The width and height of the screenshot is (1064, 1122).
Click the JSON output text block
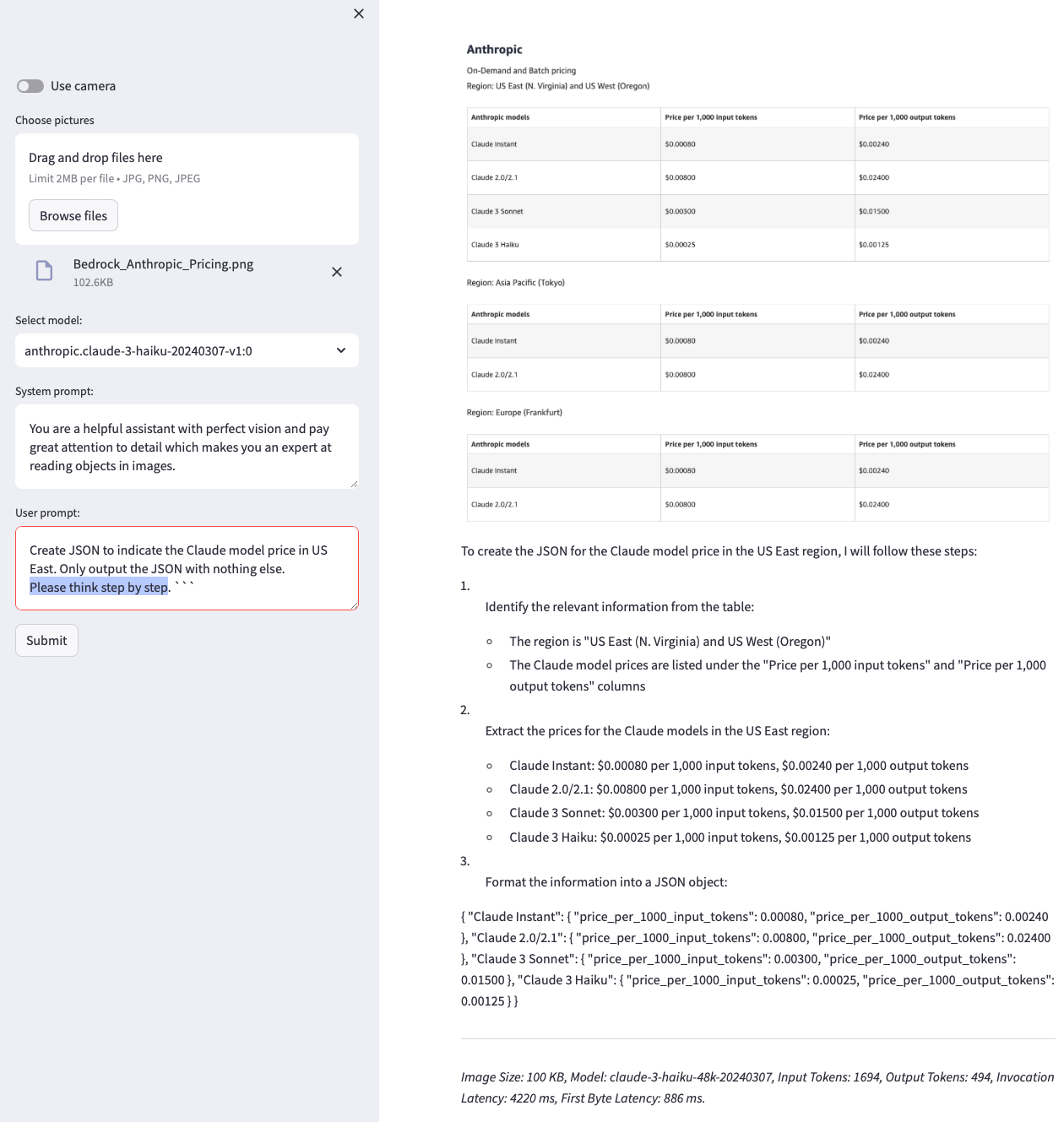click(x=757, y=958)
